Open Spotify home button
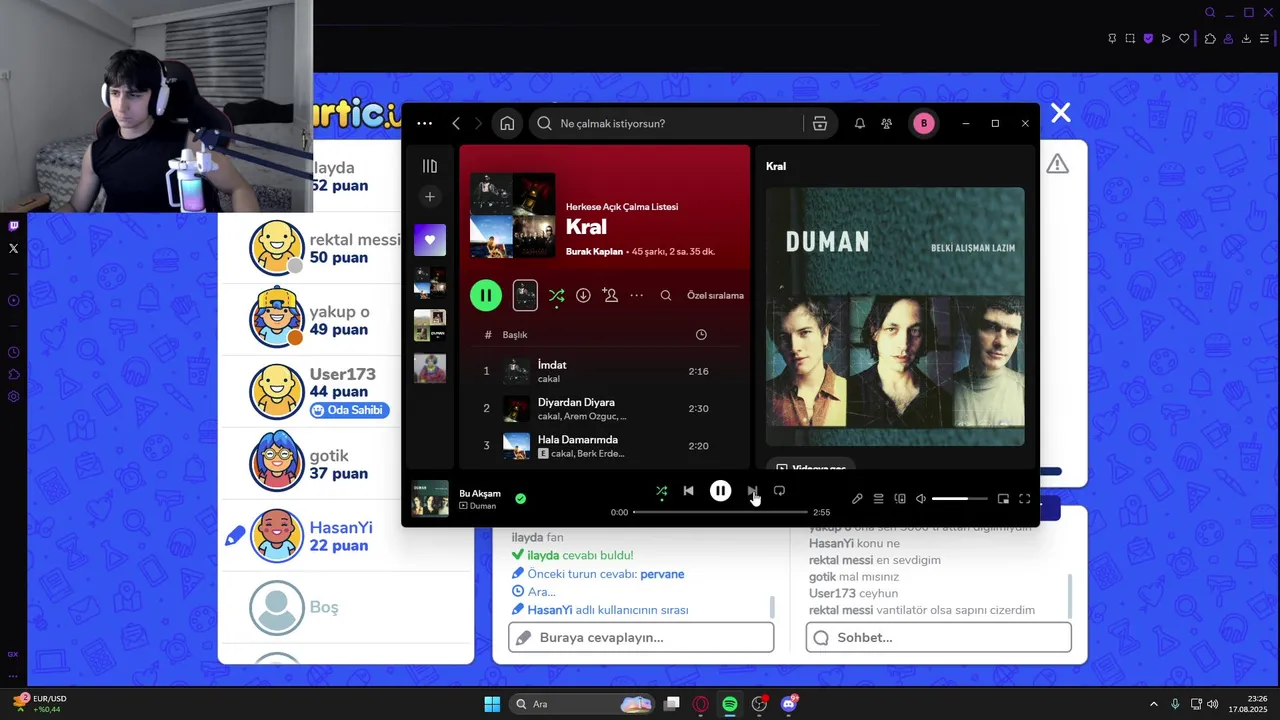 (507, 123)
